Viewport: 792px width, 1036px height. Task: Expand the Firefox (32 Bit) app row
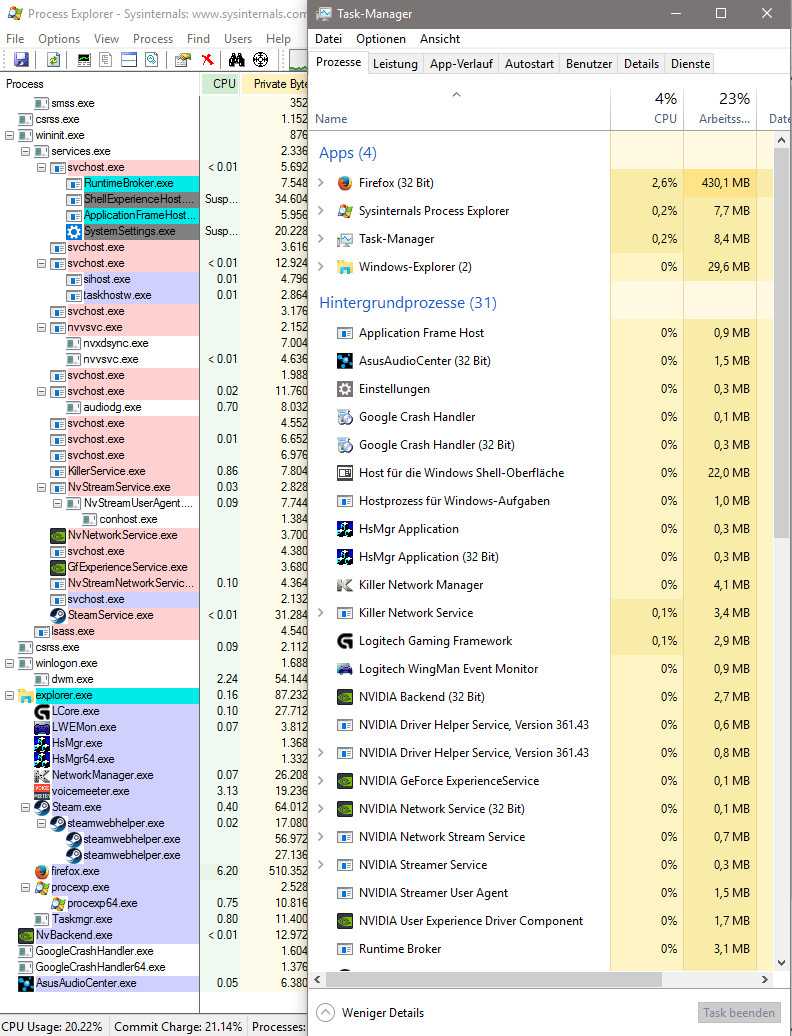click(321, 183)
